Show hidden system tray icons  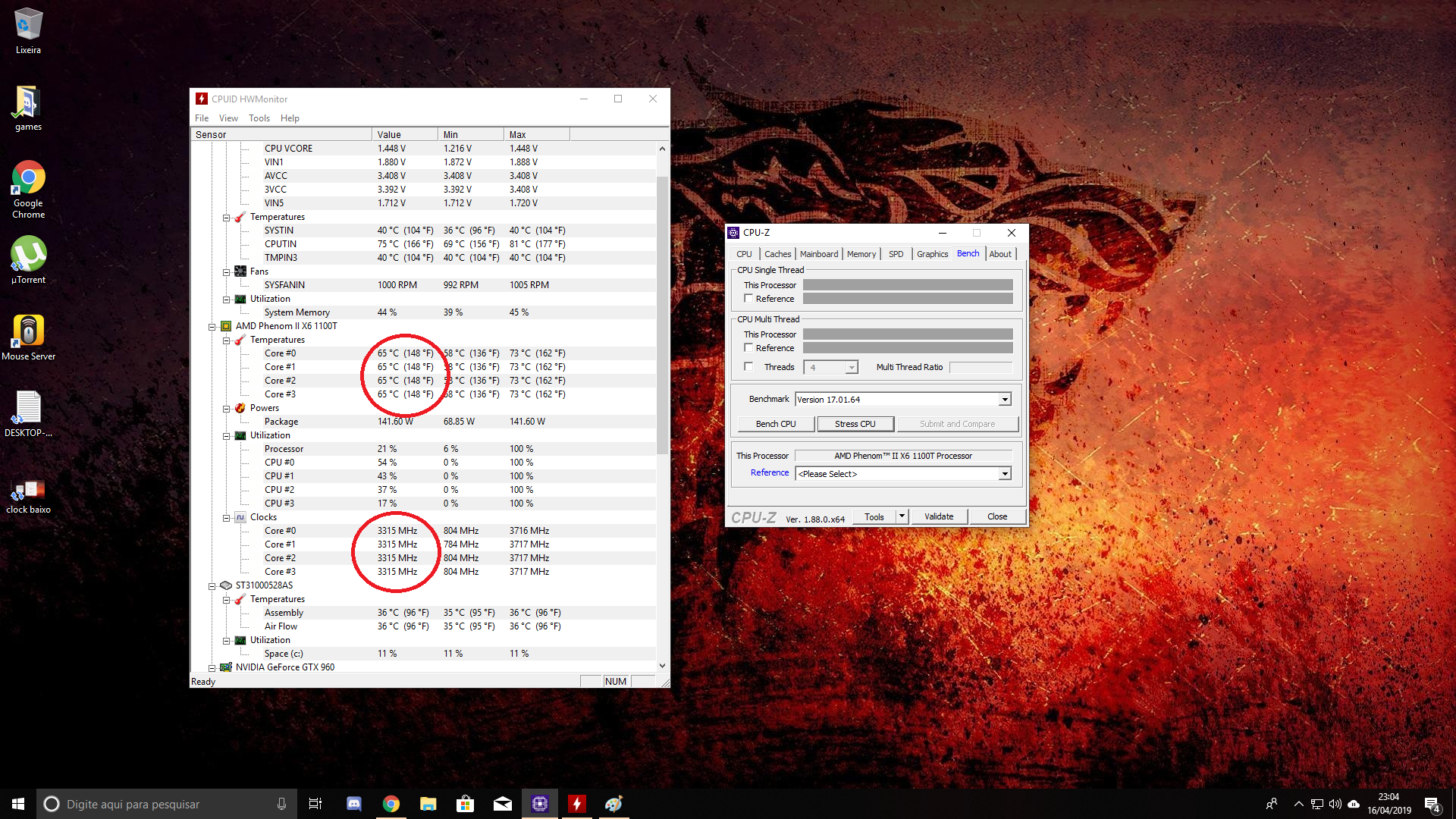coord(1298,804)
